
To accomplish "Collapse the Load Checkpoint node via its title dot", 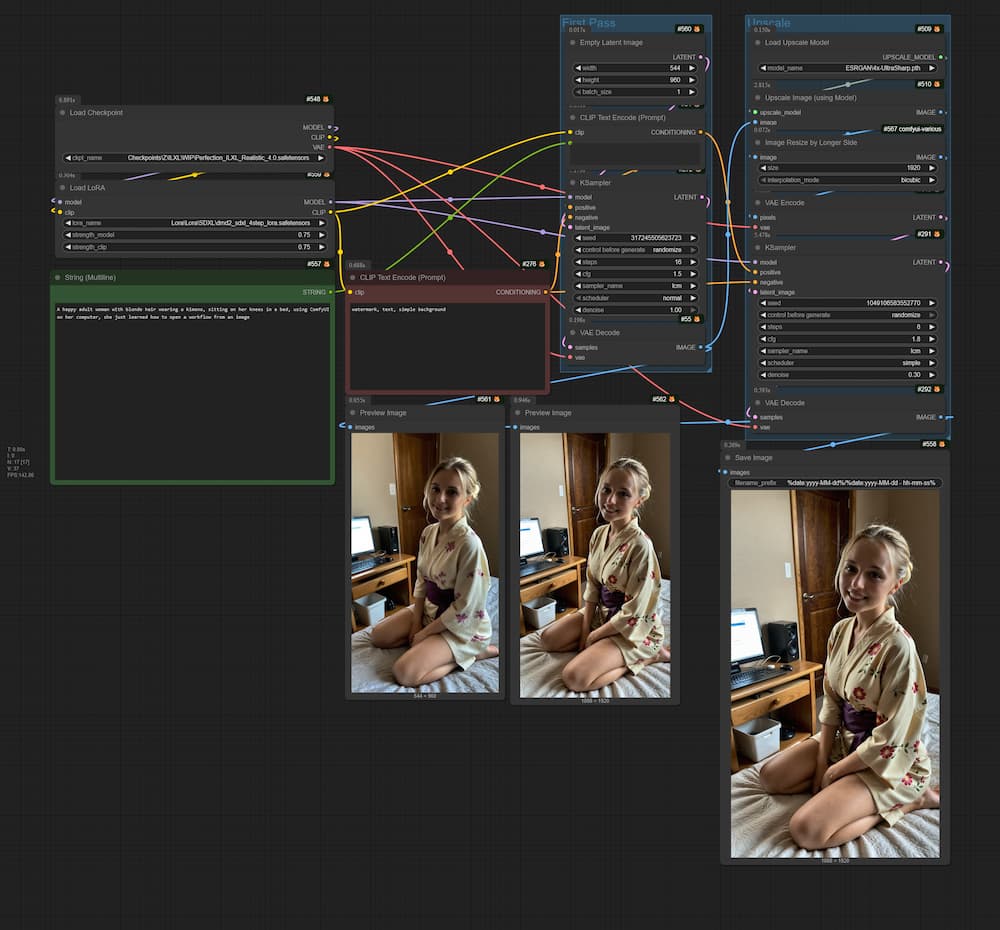I will [62, 113].
